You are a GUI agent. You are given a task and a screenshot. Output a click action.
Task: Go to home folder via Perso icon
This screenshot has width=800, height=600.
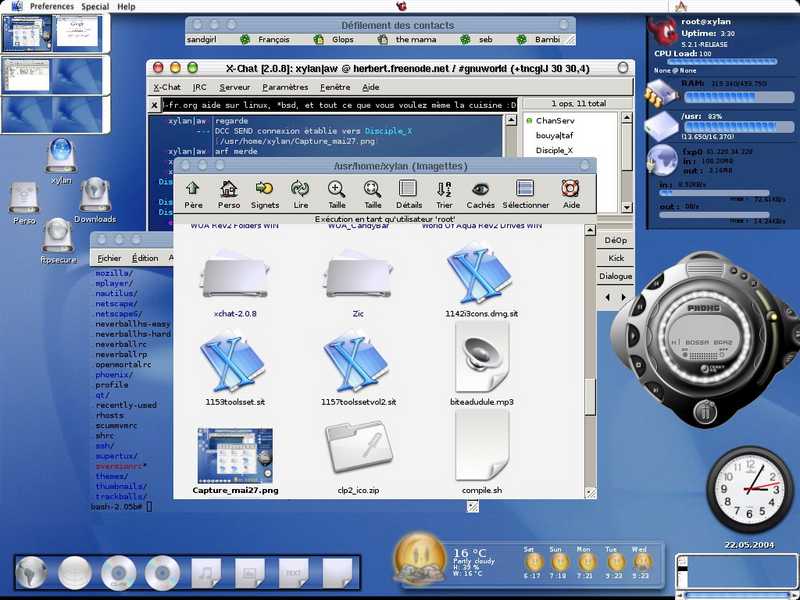[x=229, y=190]
